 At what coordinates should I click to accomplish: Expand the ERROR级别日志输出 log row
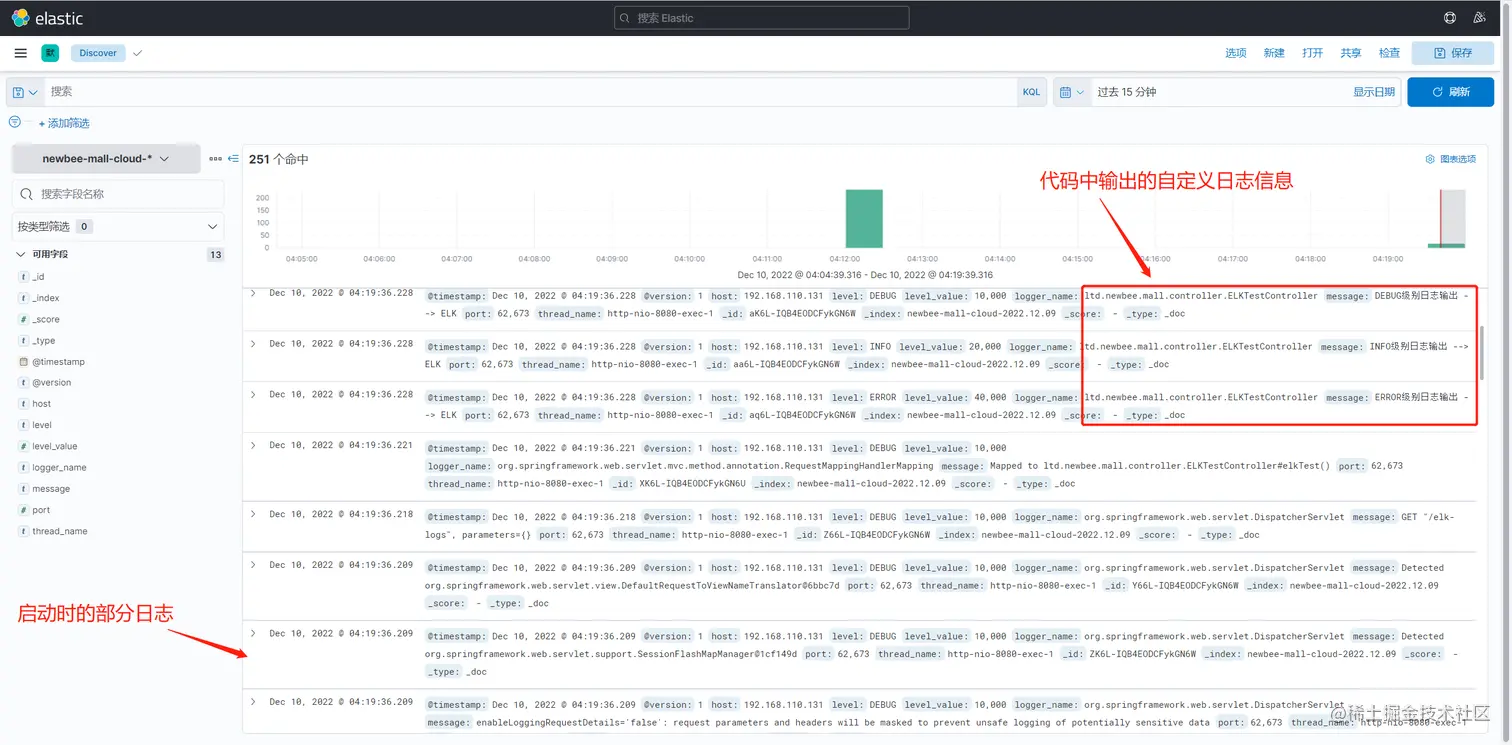point(253,395)
